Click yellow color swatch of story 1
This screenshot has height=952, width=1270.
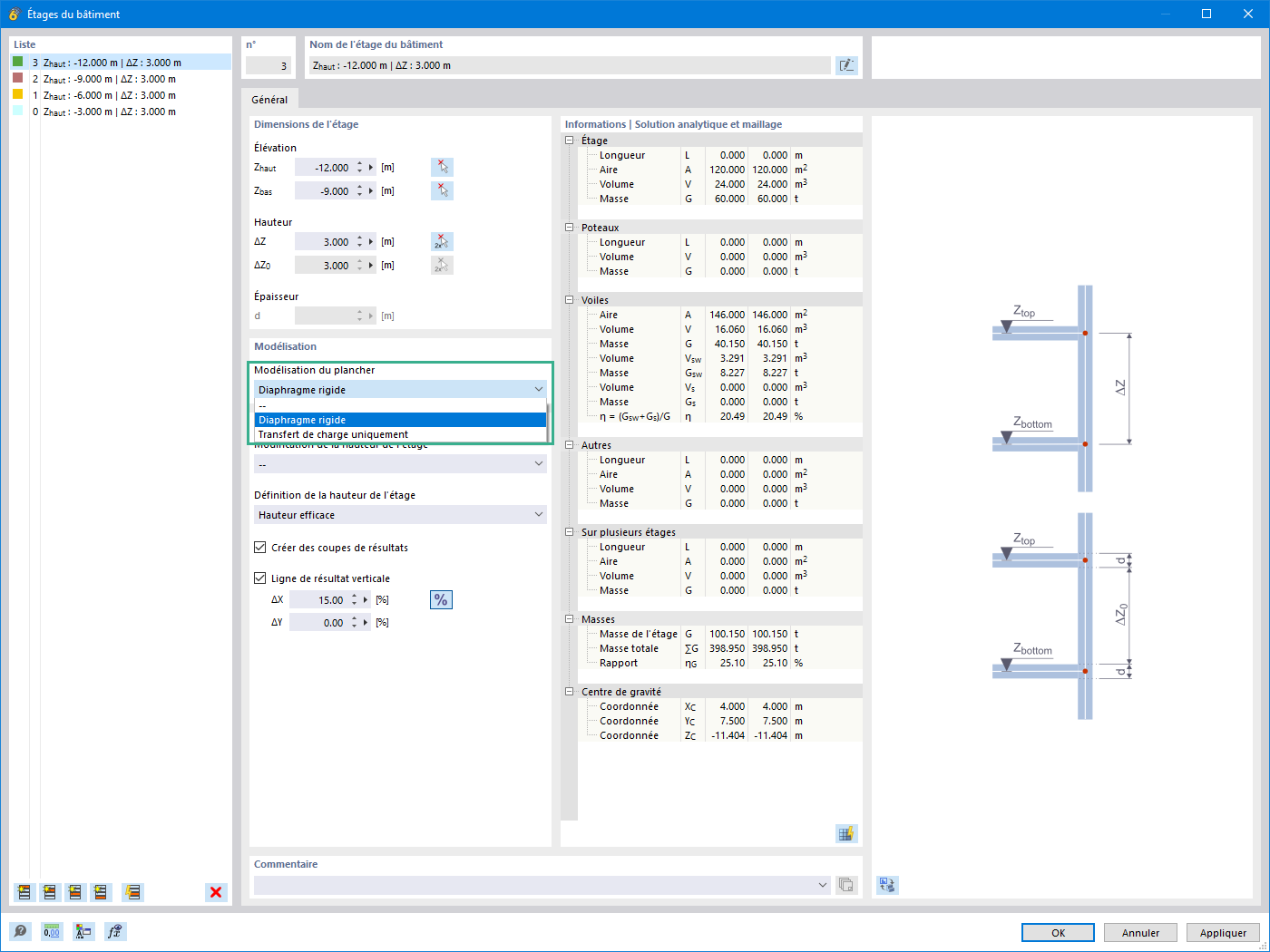(17, 94)
